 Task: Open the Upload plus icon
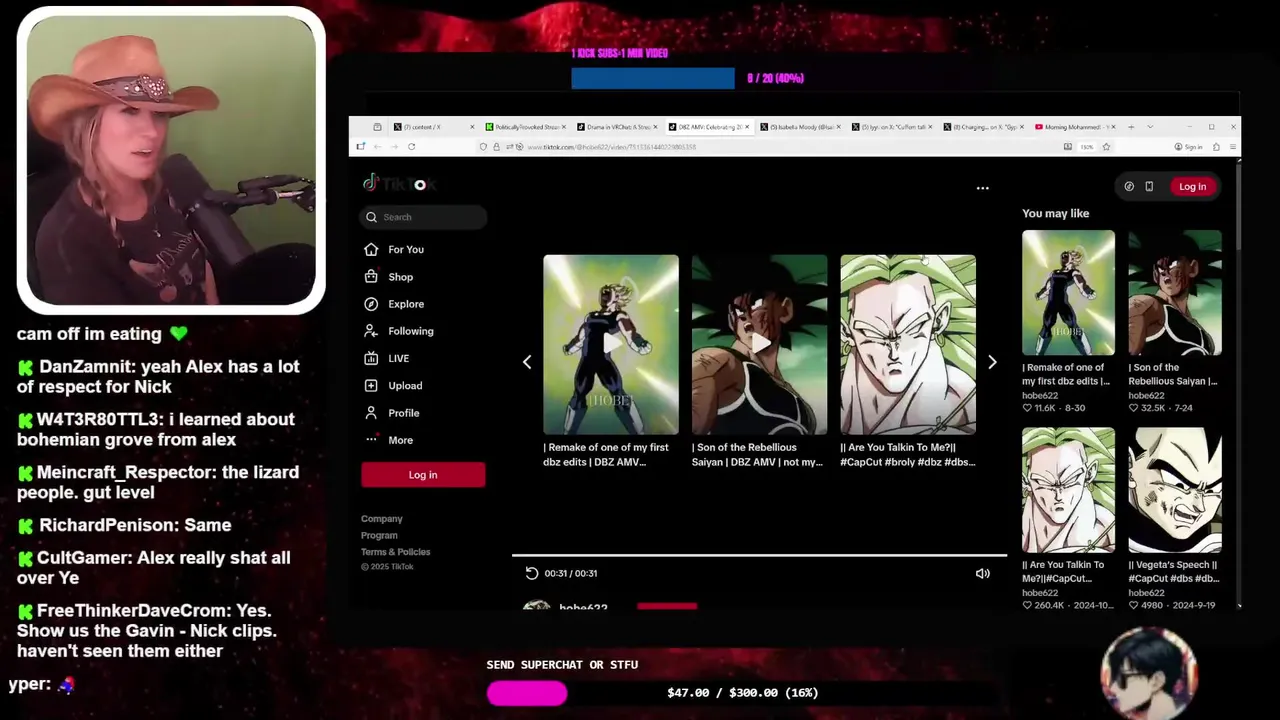(x=371, y=385)
